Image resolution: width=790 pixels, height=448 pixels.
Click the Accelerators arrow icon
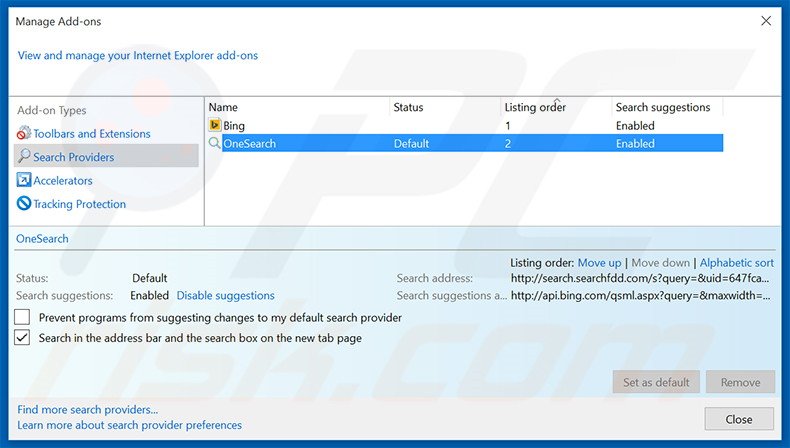click(x=24, y=180)
